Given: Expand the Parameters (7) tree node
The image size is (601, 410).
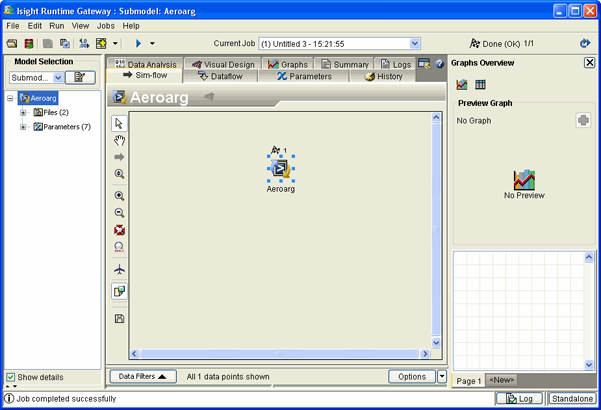Looking at the screenshot, I should tap(23, 127).
